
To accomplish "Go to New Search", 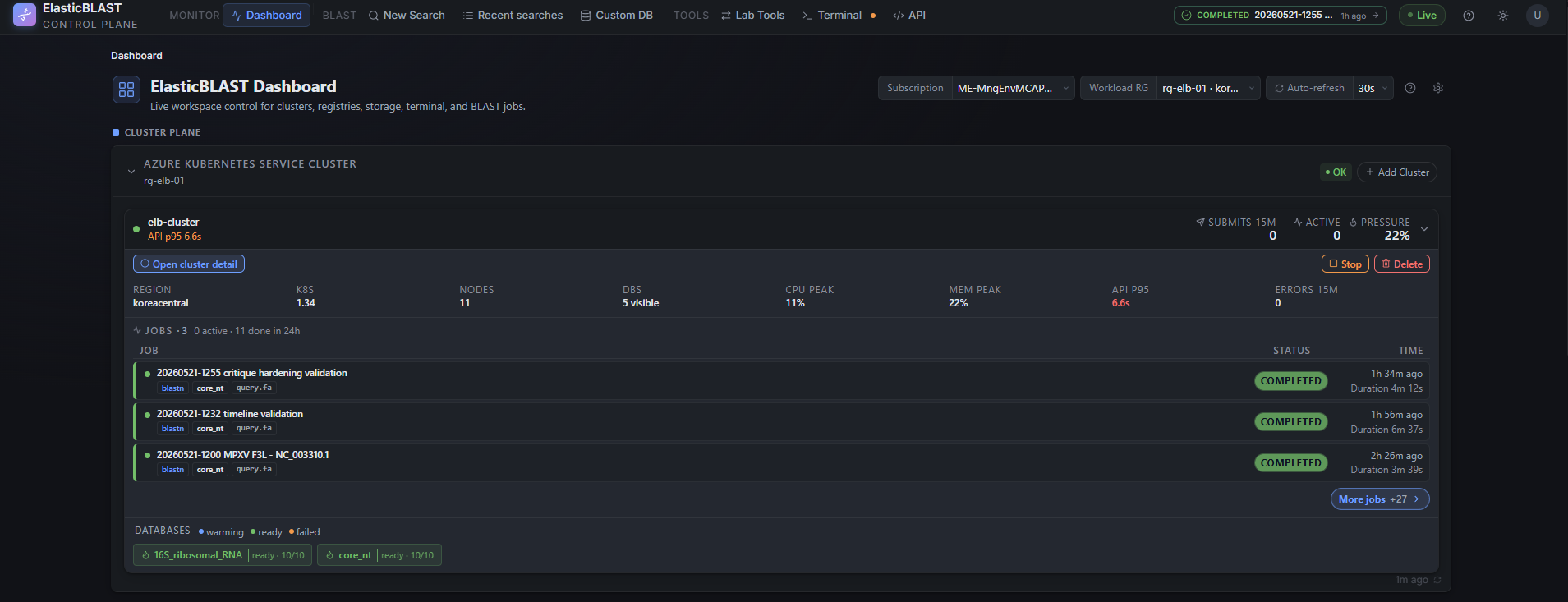I will (x=407, y=16).
